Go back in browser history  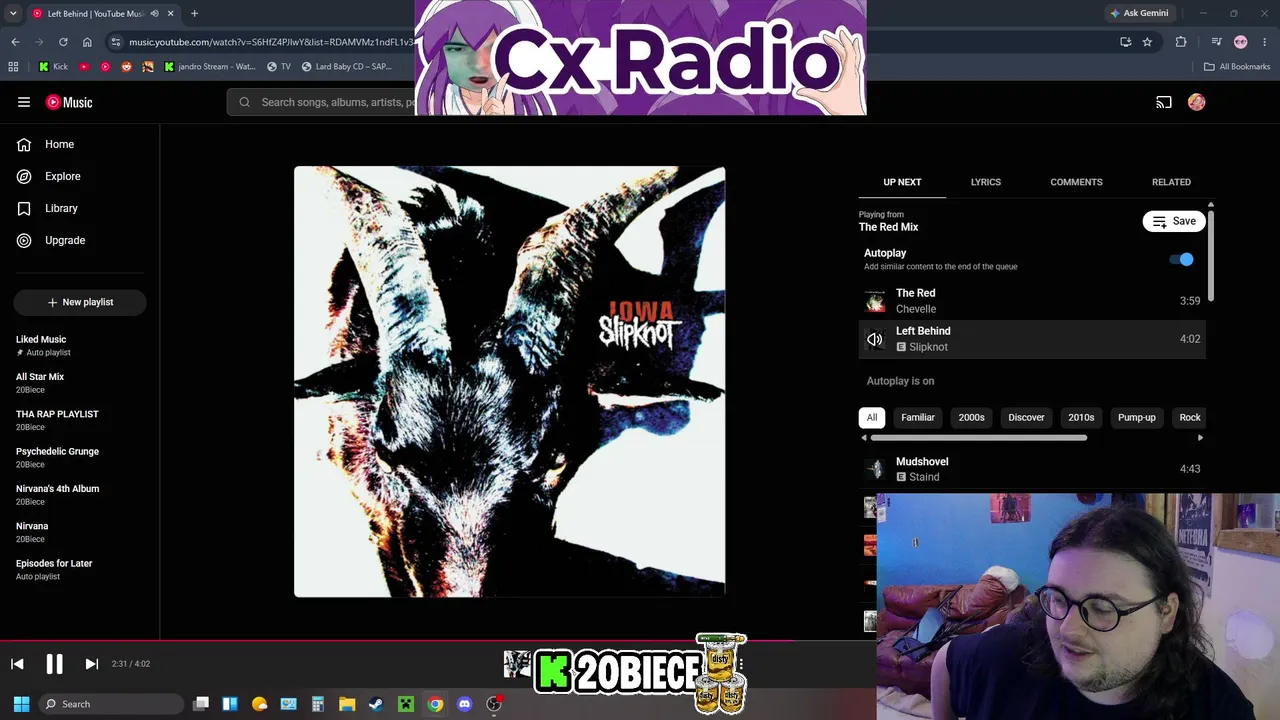15,42
